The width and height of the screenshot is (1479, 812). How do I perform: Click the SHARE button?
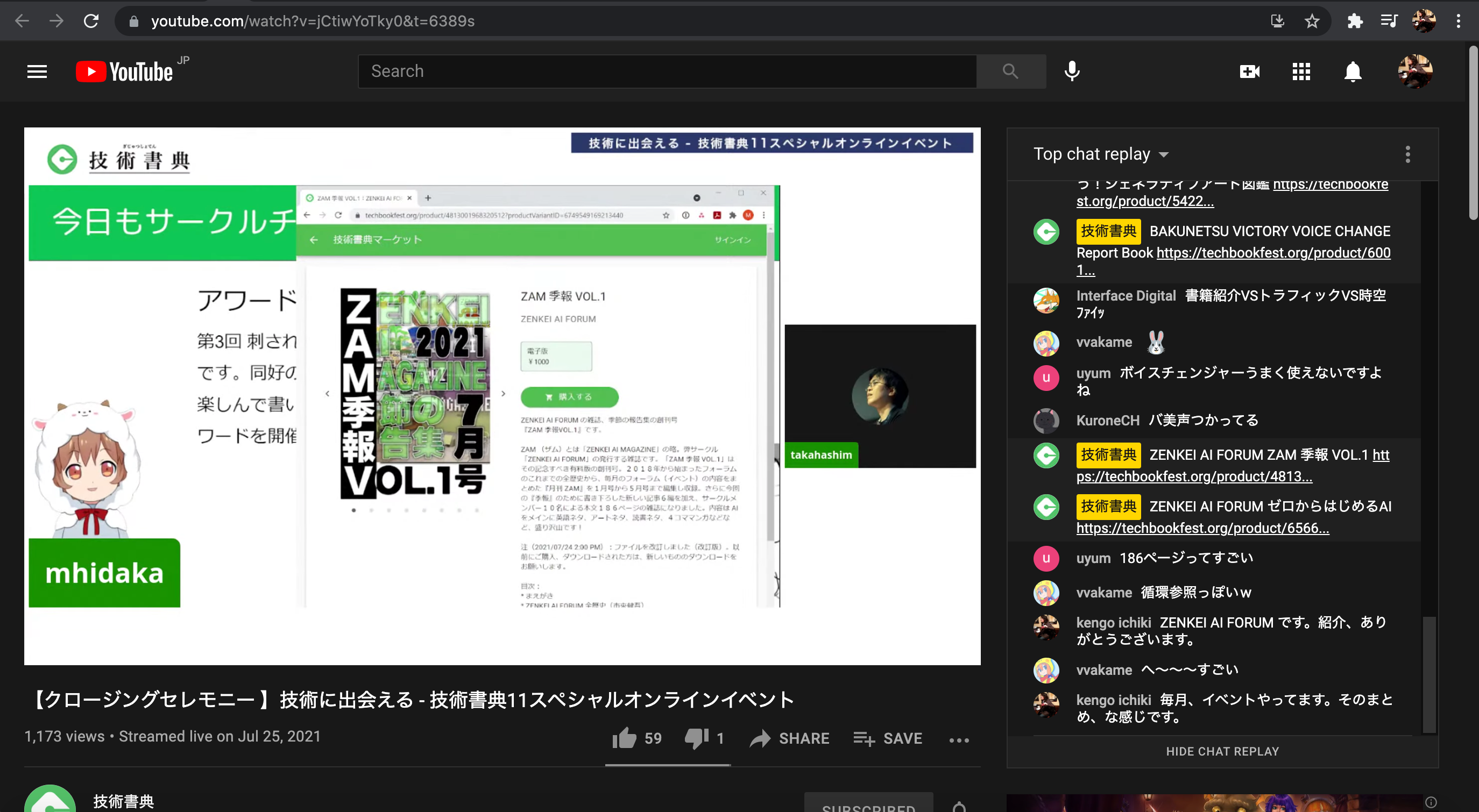click(789, 738)
